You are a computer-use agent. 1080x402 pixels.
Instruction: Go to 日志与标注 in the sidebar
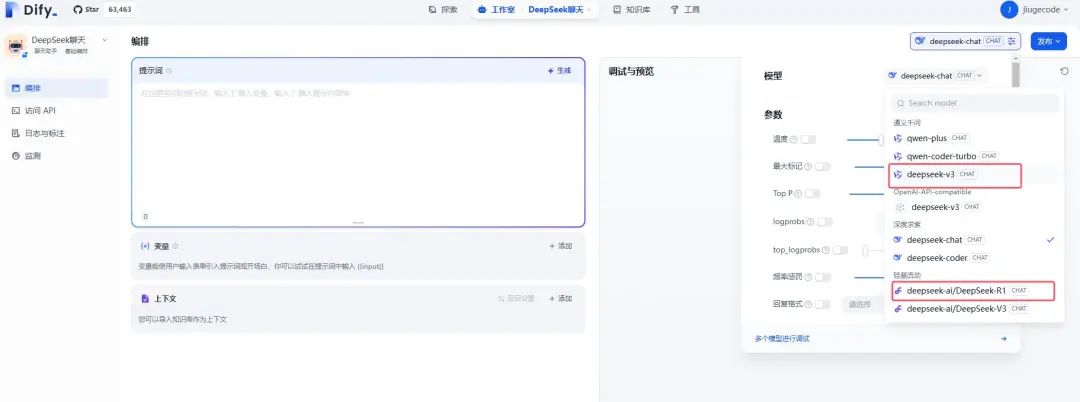click(45, 133)
